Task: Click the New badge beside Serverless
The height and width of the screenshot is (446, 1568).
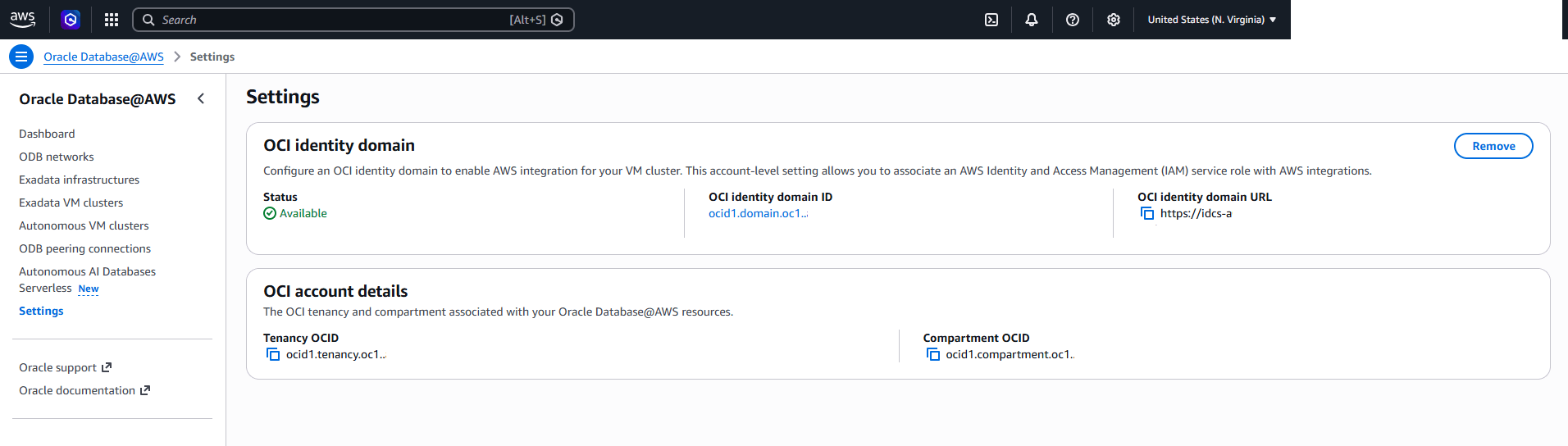Action: 89,289
